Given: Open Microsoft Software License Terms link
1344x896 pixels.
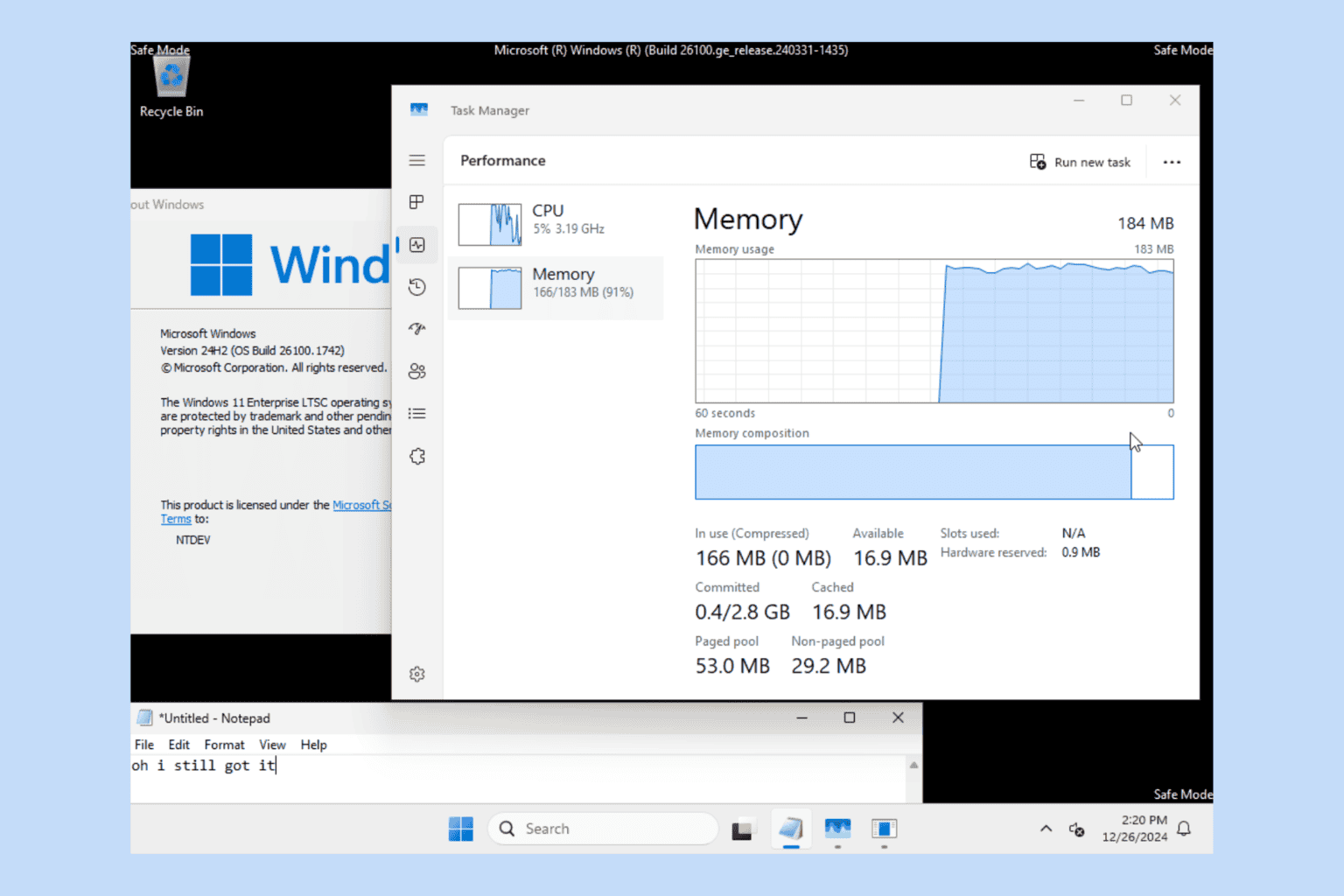Looking at the screenshot, I should [361, 505].
